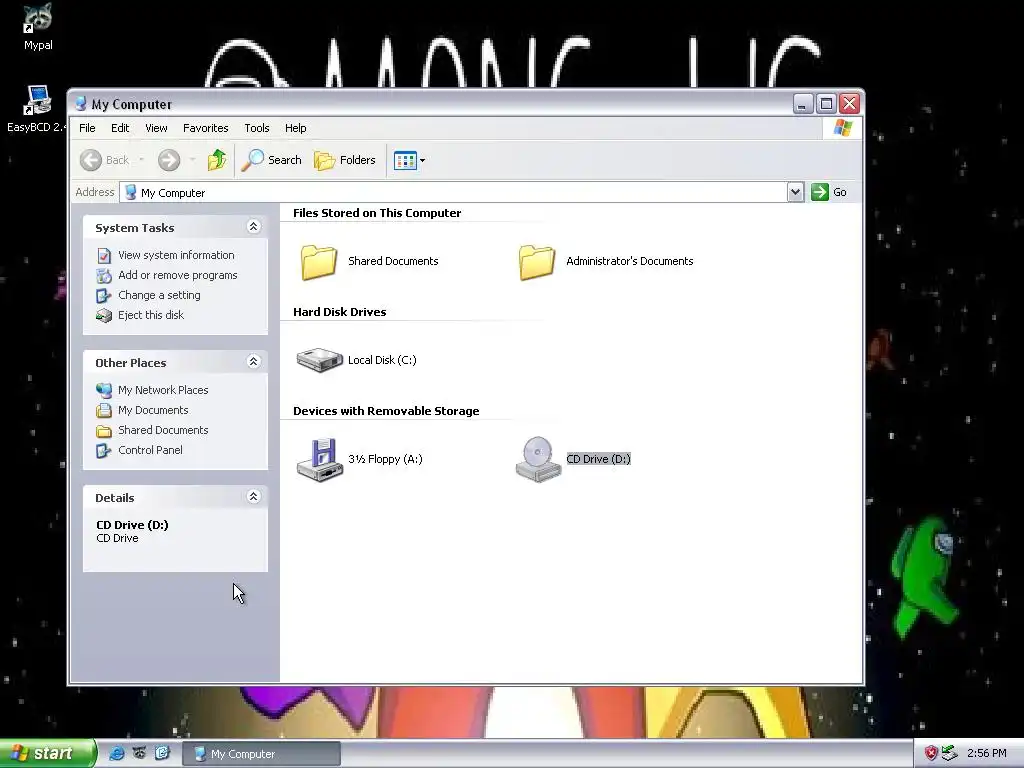Click the Windows flag logo throbber
Screen dimensions: 1024x768
pyautogui.click(x=842, y=128)
